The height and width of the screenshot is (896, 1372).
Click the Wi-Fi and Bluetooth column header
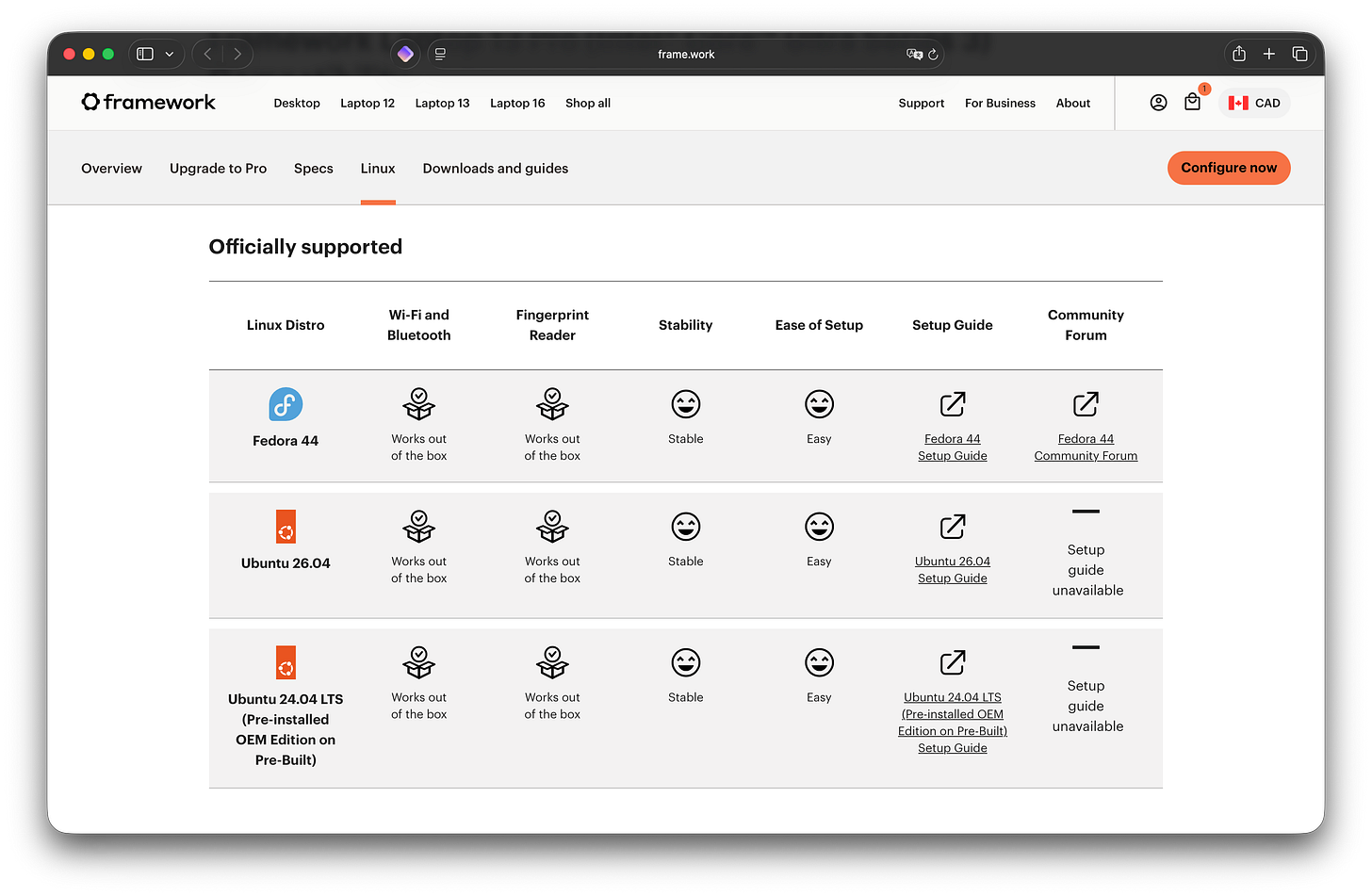(x=419, y=325)
